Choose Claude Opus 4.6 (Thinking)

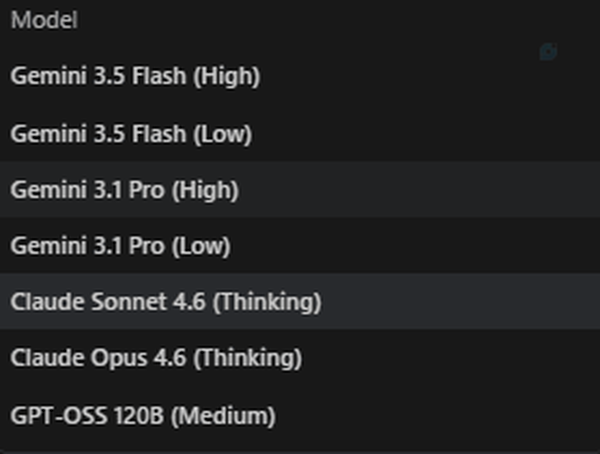(x=300, y=358)
